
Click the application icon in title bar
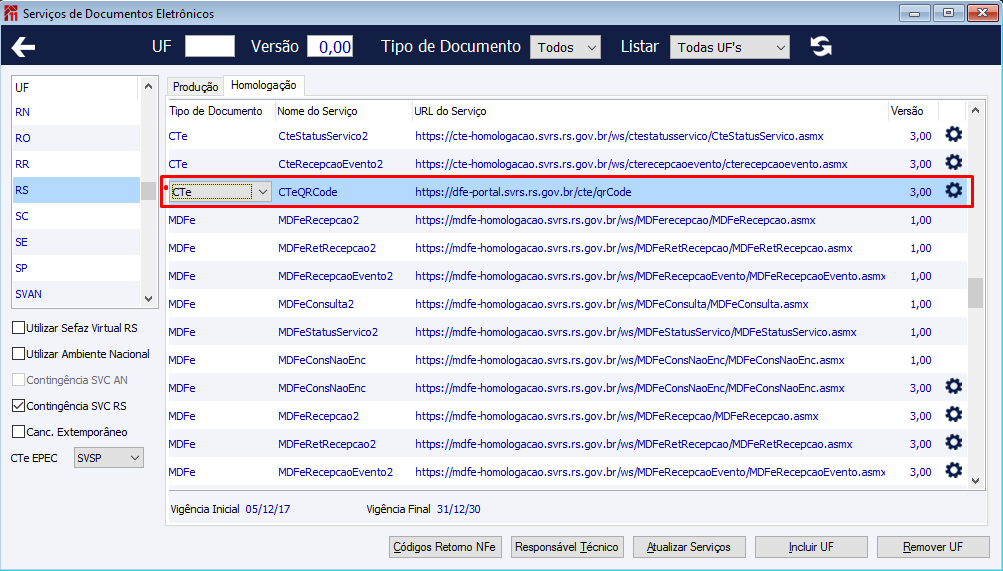point(11,13)
